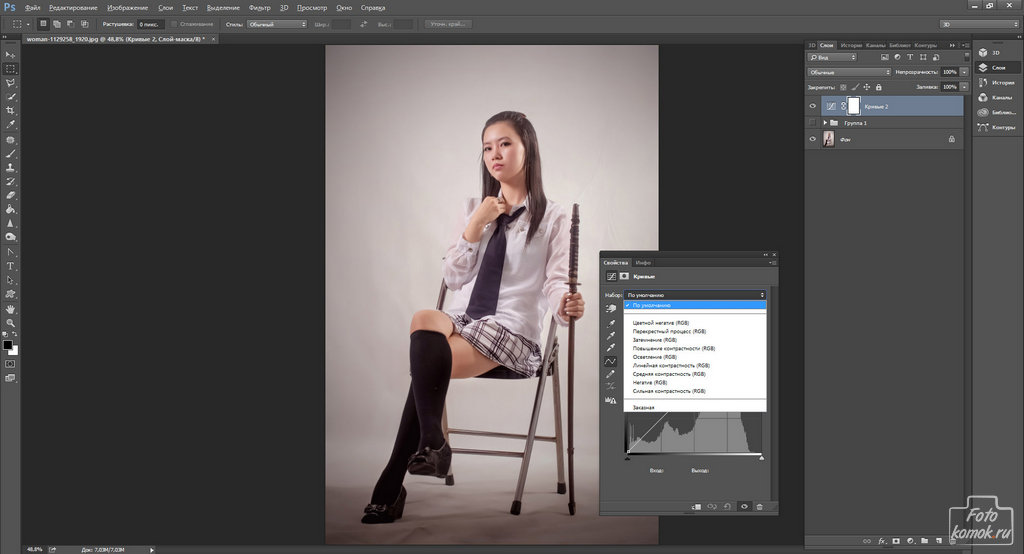The height and width of the screenshot is (554, 1024).
Task: Open the Стиль dropdown in options bar
Action: (x=277, y=24)
